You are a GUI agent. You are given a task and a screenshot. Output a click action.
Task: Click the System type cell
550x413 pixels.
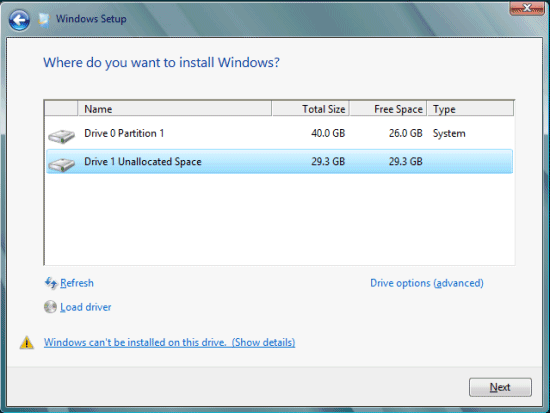449,134
